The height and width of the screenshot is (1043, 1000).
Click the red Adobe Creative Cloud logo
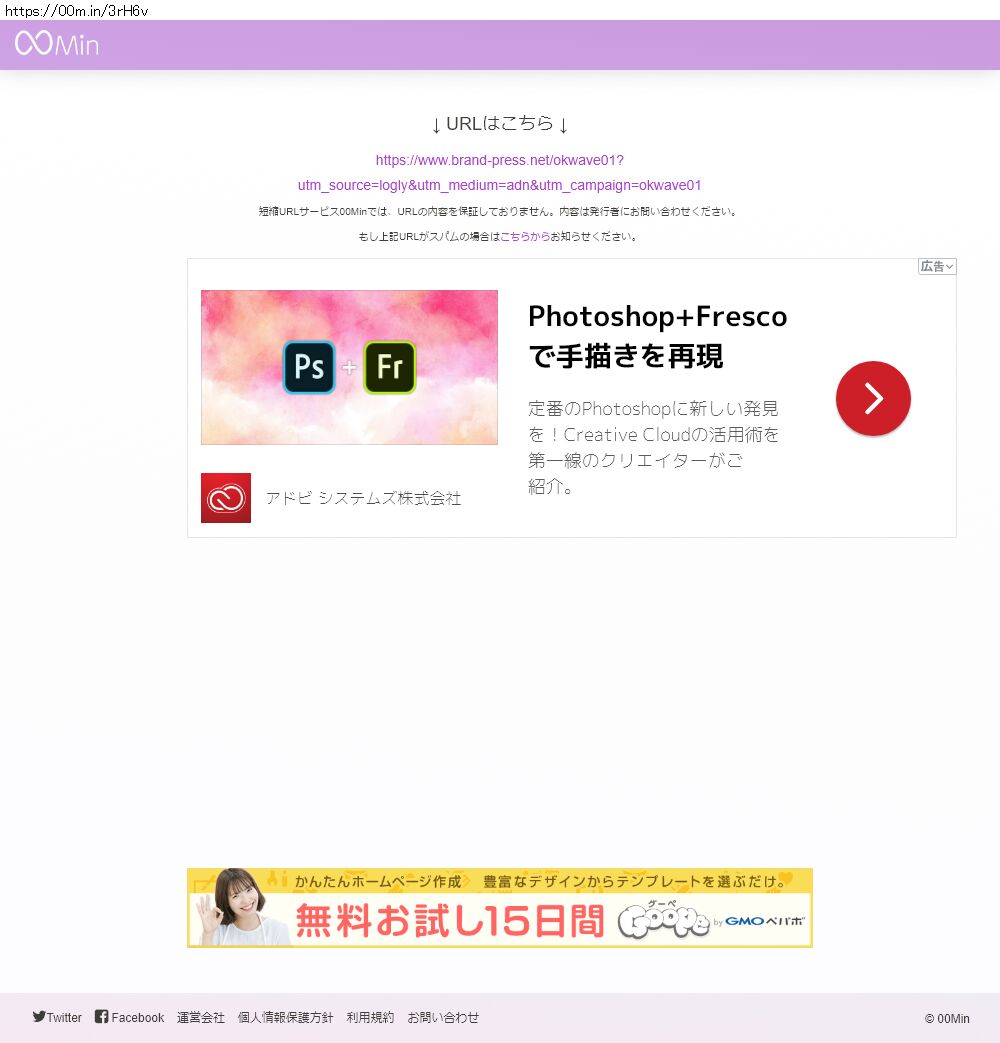[x=226, y=498]
